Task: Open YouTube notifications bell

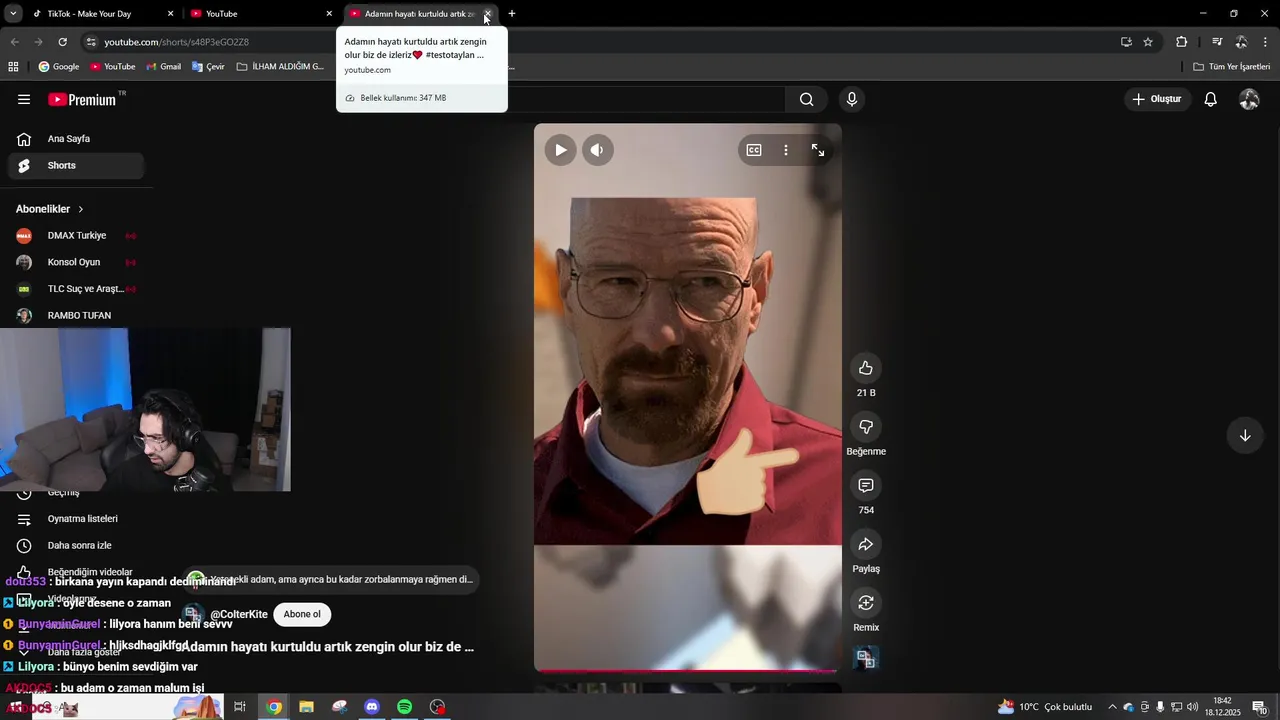Action: click(x=1210, y=99)
